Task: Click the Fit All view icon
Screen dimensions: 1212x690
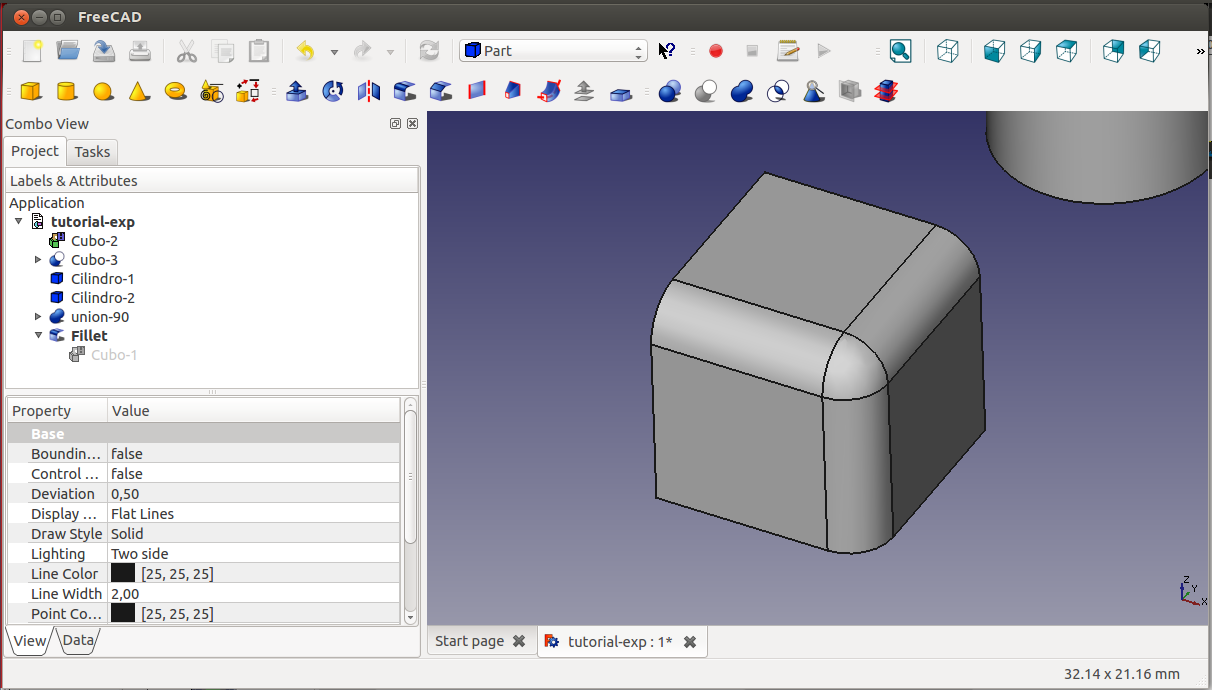Action: click(x=900, y=51)
